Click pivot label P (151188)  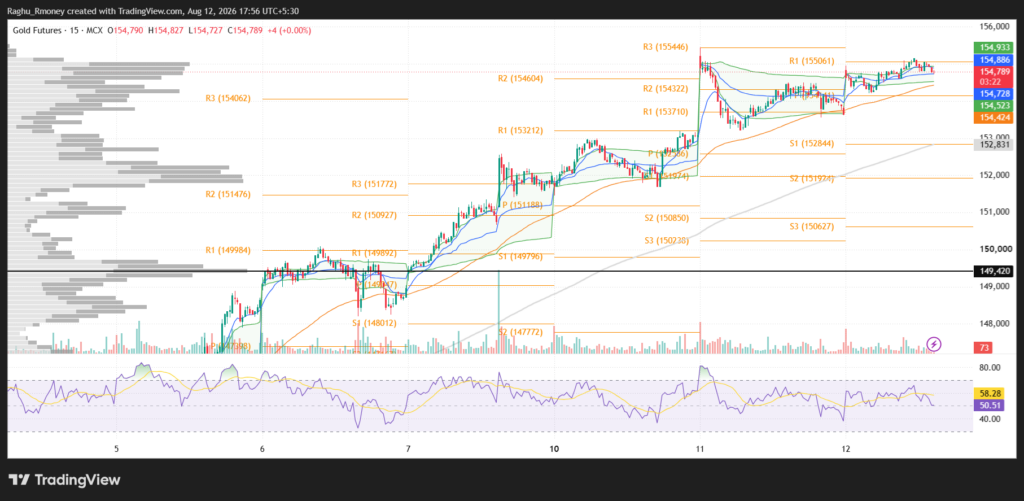[520, 205]
